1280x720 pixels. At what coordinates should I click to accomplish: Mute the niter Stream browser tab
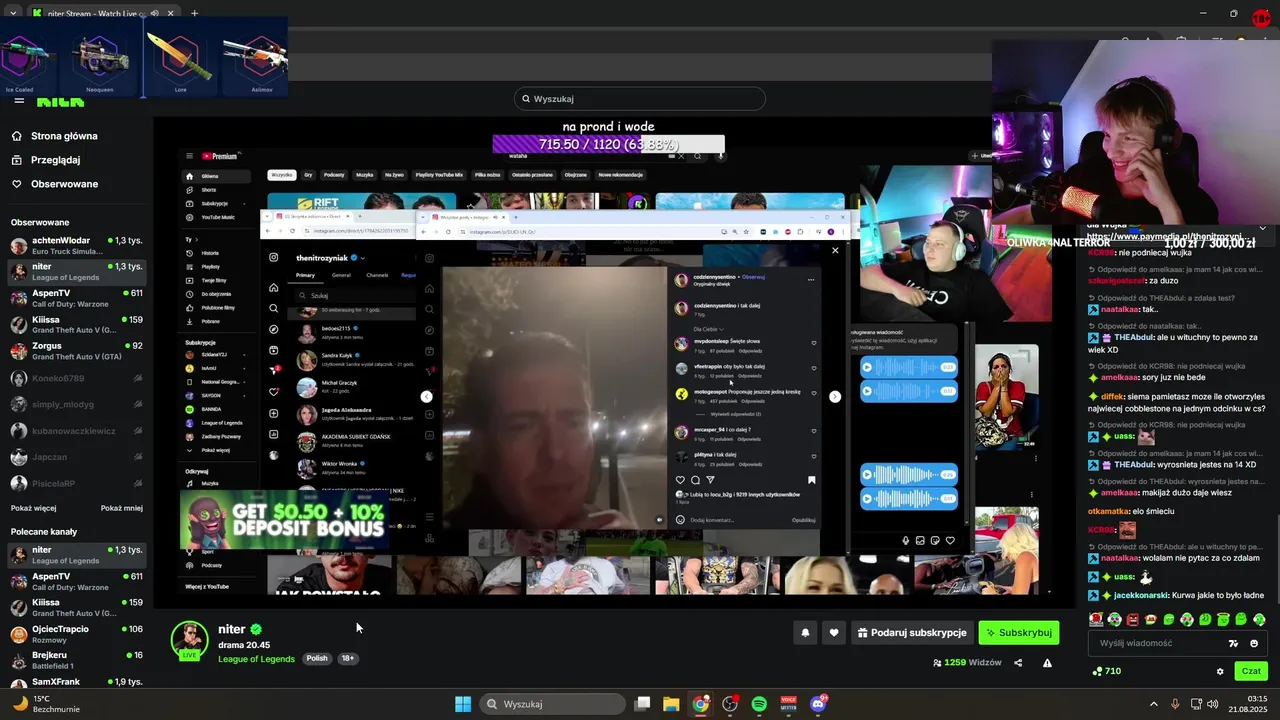(x=154, y=14)
